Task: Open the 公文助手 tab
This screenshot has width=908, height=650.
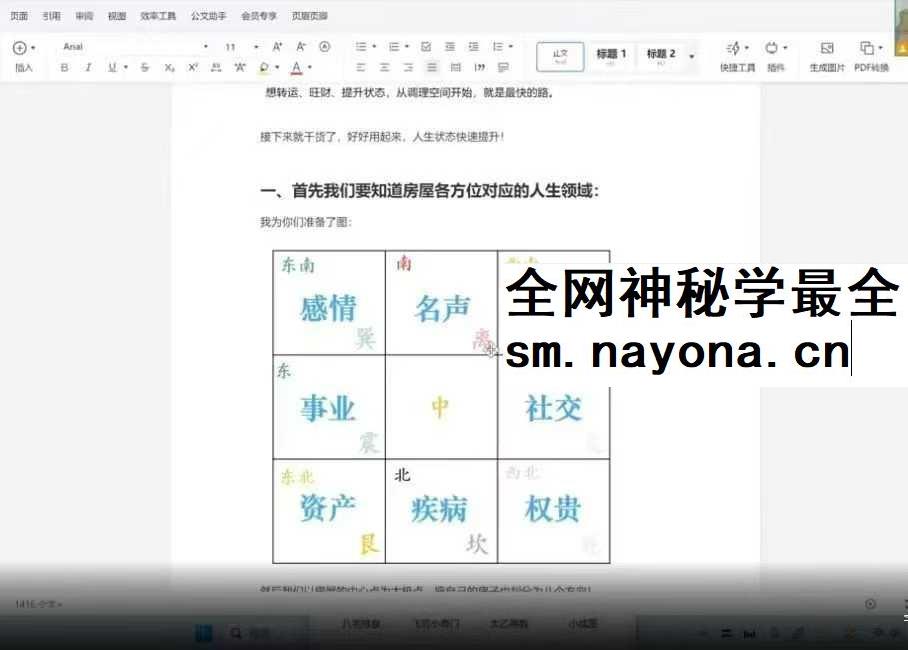Action: tap(208, 16)
